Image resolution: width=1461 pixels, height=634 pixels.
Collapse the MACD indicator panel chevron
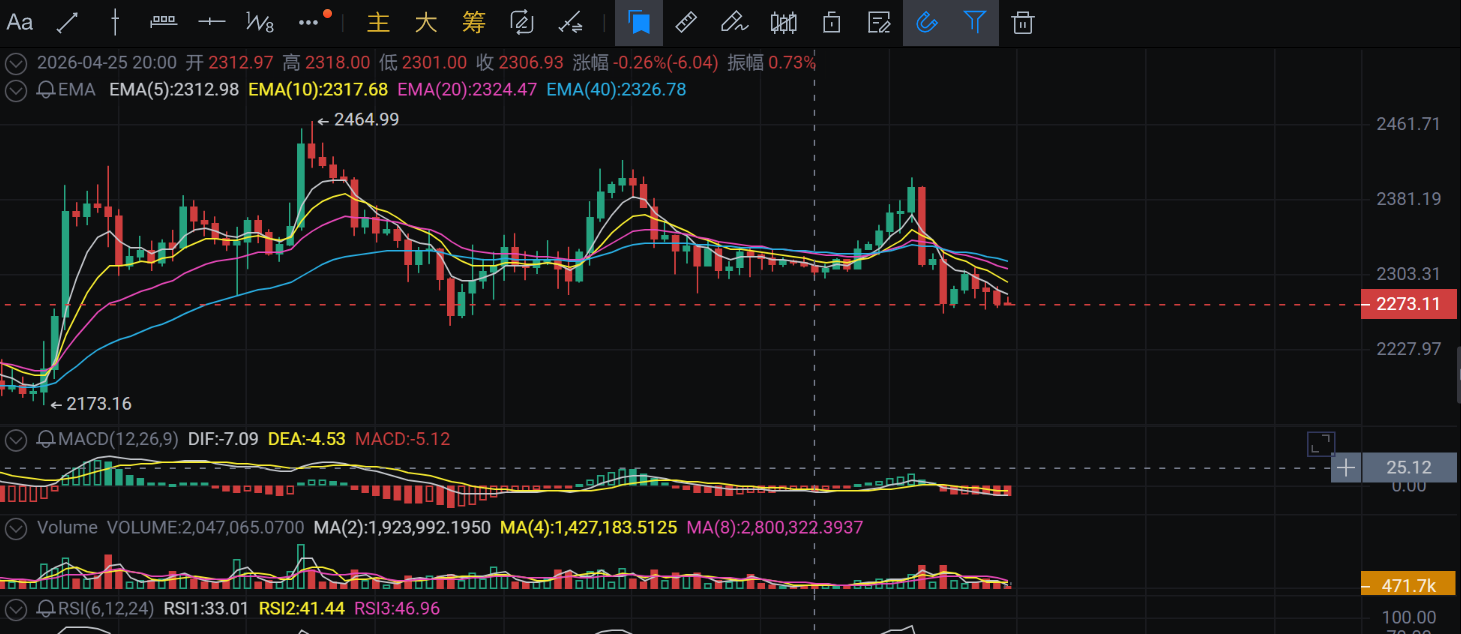pos(15,439)
